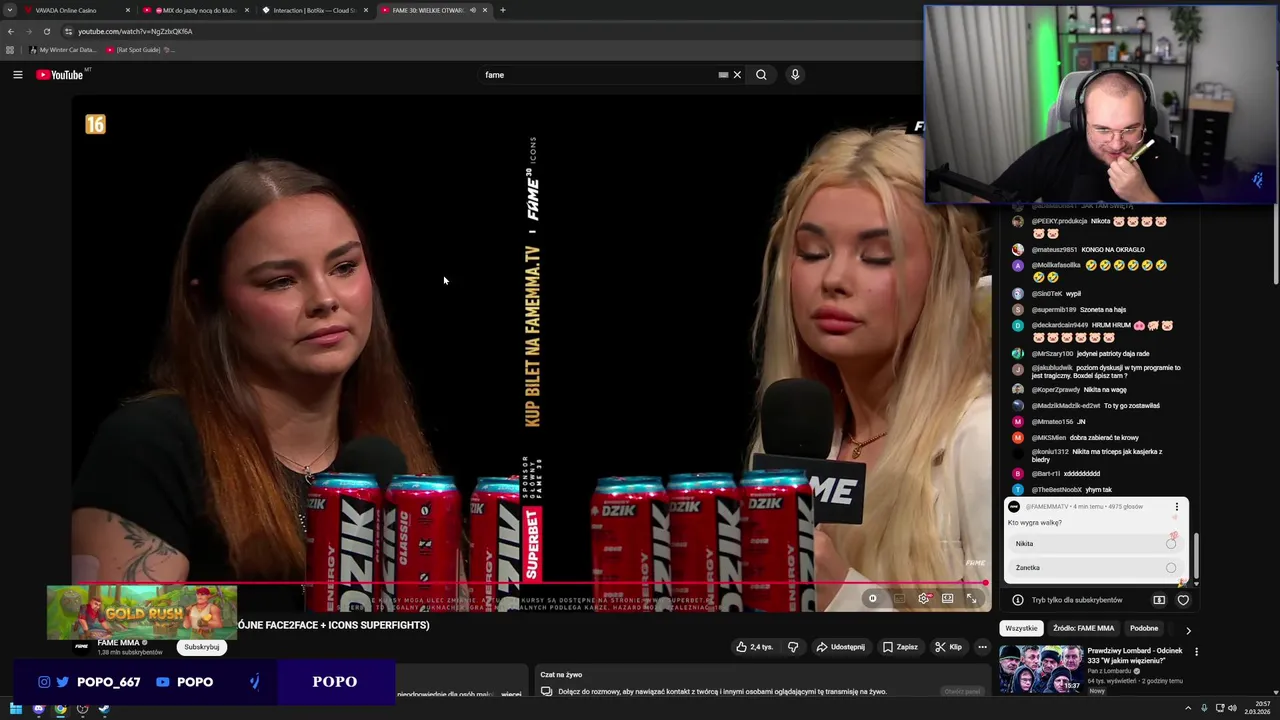
Task: Open options for Prawdziwy Lombard video
Action: (1196, 652)
